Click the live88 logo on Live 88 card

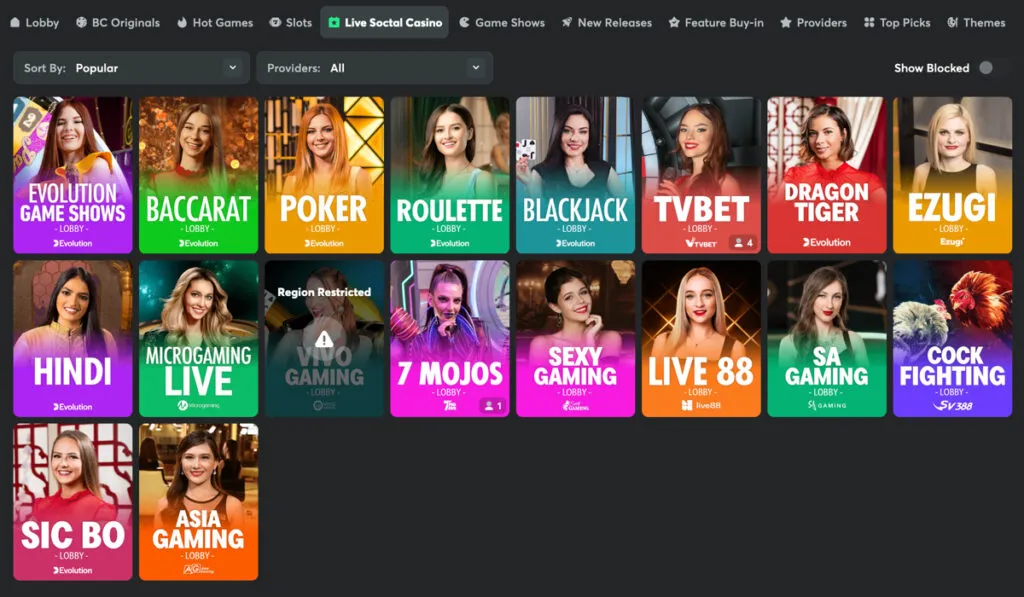[x=701, y=406]
